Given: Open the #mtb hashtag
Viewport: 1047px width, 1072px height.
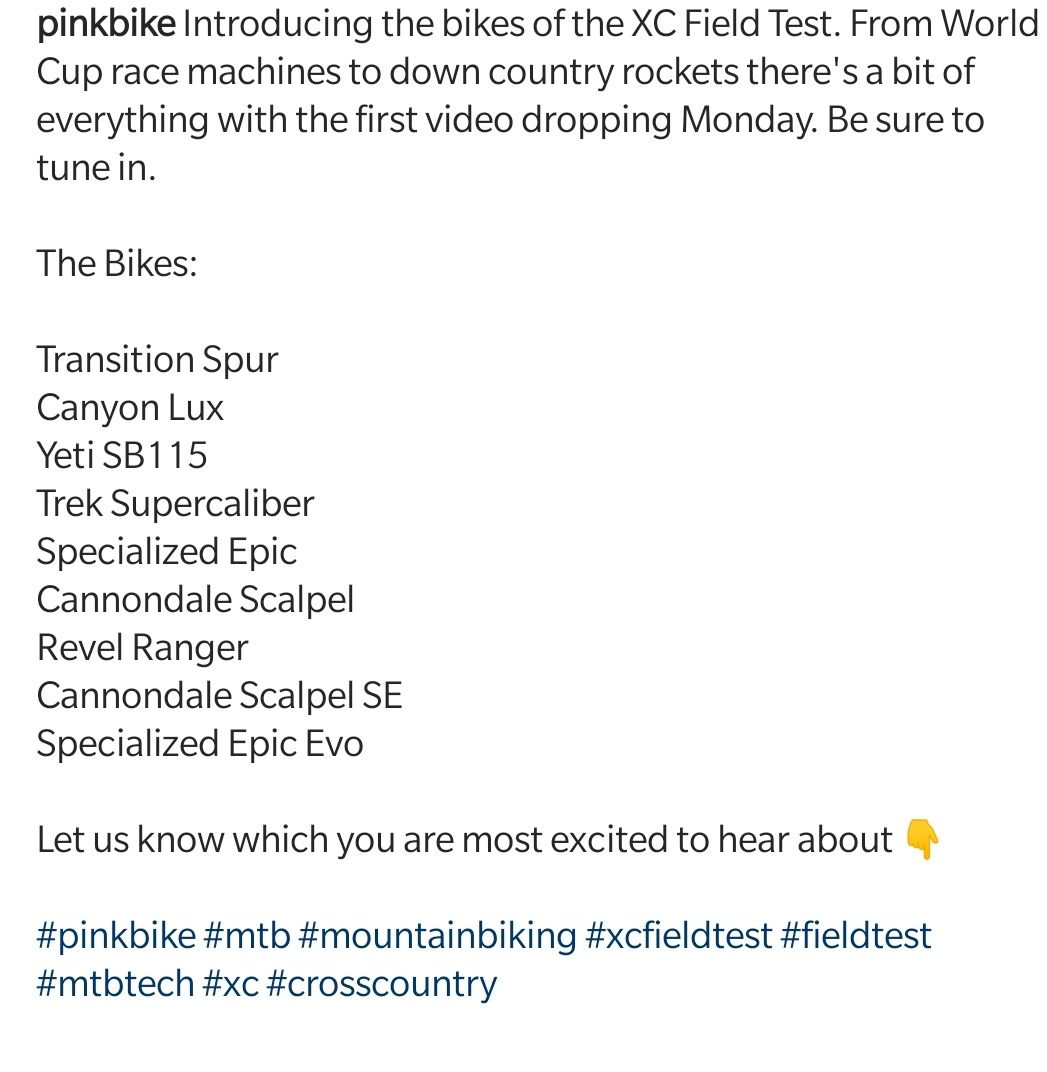Looking at the screenshot, I should 247,936.
